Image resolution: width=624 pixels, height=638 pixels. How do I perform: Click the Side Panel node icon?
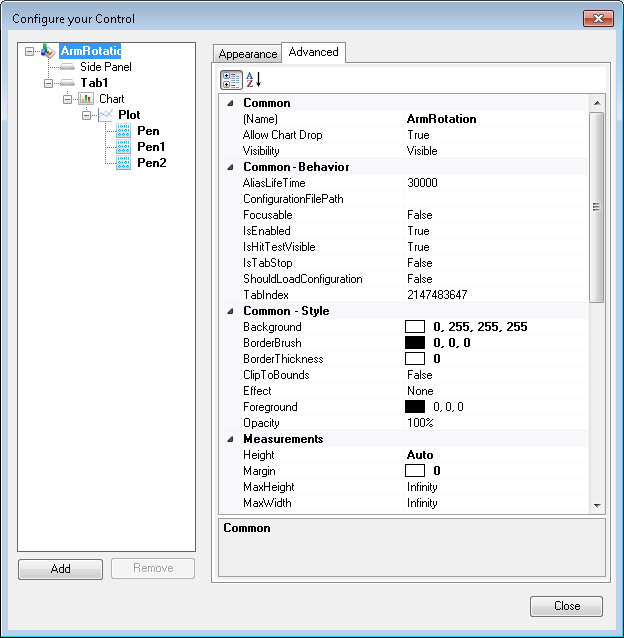pyautogui.click(x=67, y=67)
